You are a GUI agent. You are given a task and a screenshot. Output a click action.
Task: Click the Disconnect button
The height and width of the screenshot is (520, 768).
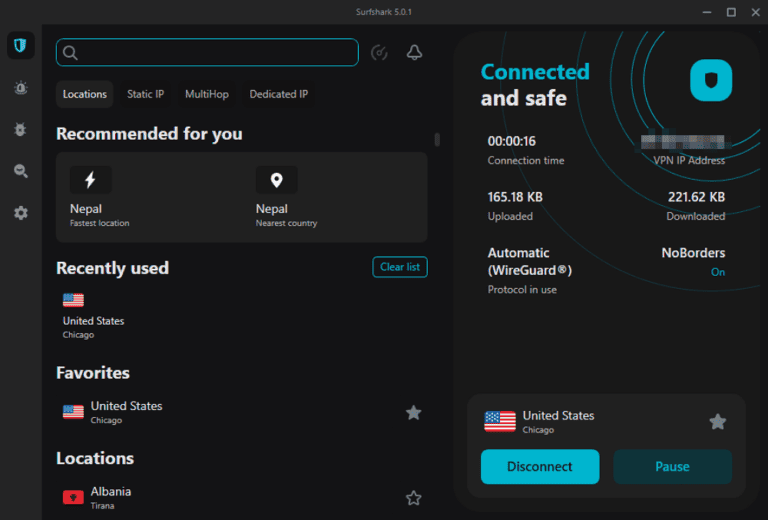pyautogui.click(x=540, y=466)
